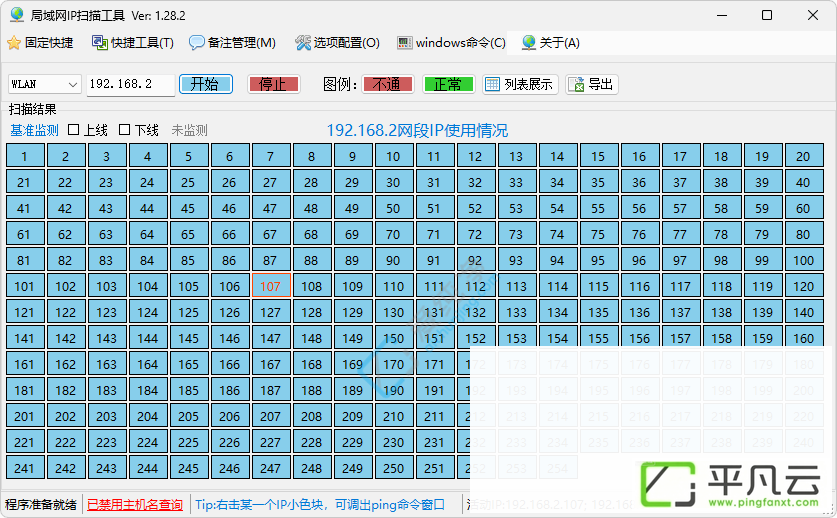Enable the 下线 checkbox

(x=124, y=130)
